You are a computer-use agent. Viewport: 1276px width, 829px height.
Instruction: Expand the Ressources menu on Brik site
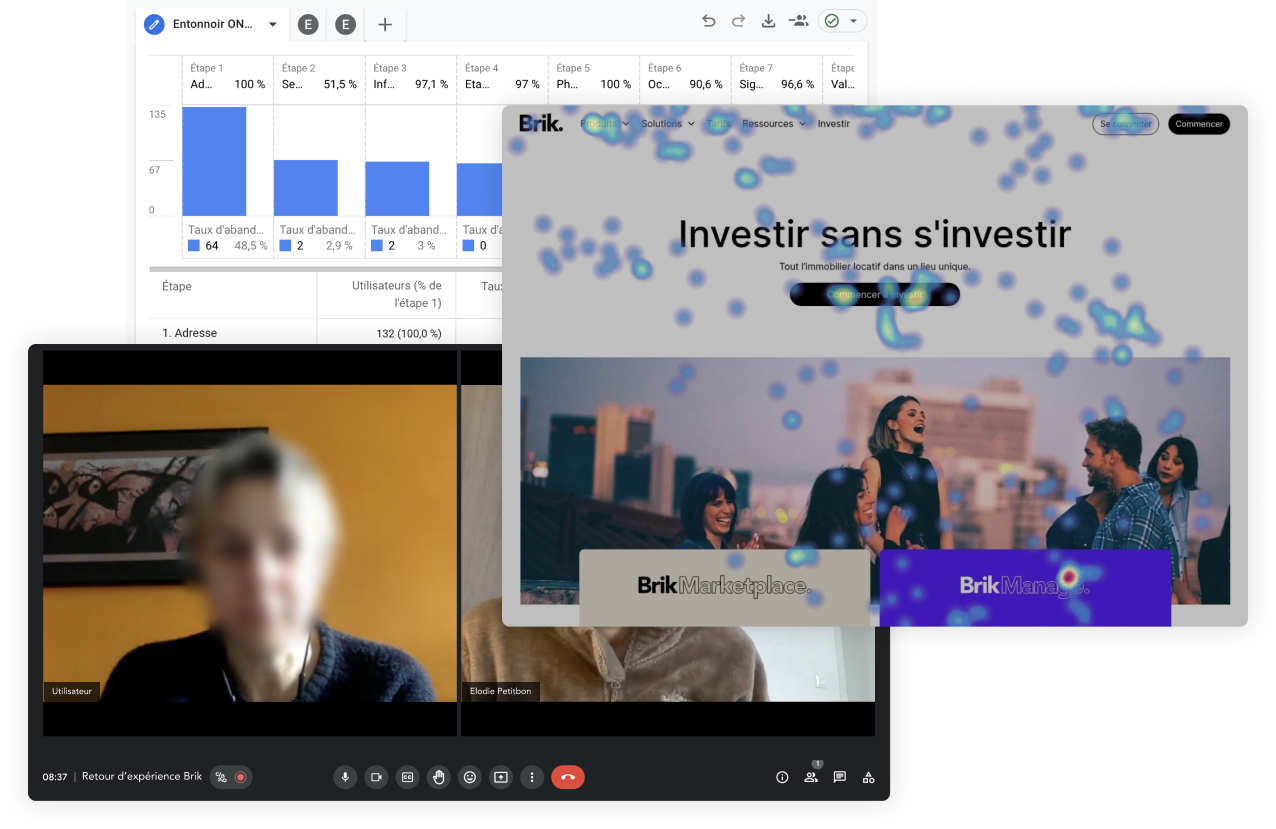click(x=774, y=124)
